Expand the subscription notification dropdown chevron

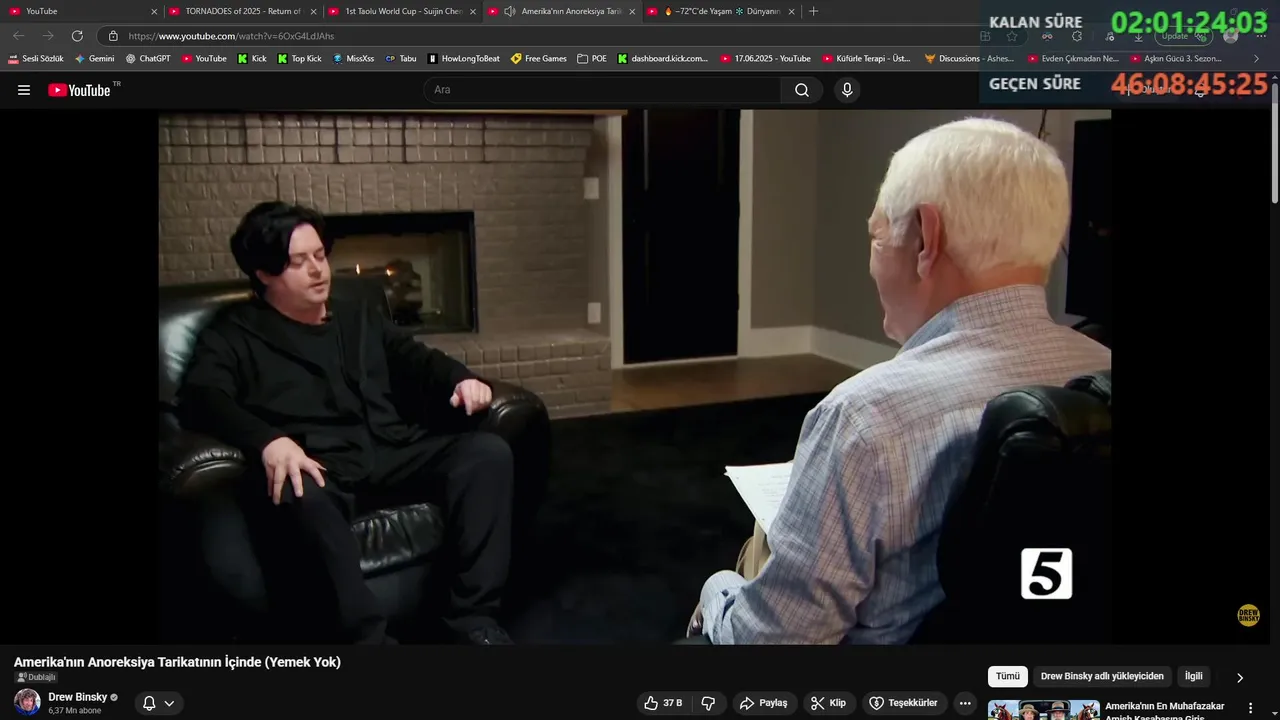(170, 703)
